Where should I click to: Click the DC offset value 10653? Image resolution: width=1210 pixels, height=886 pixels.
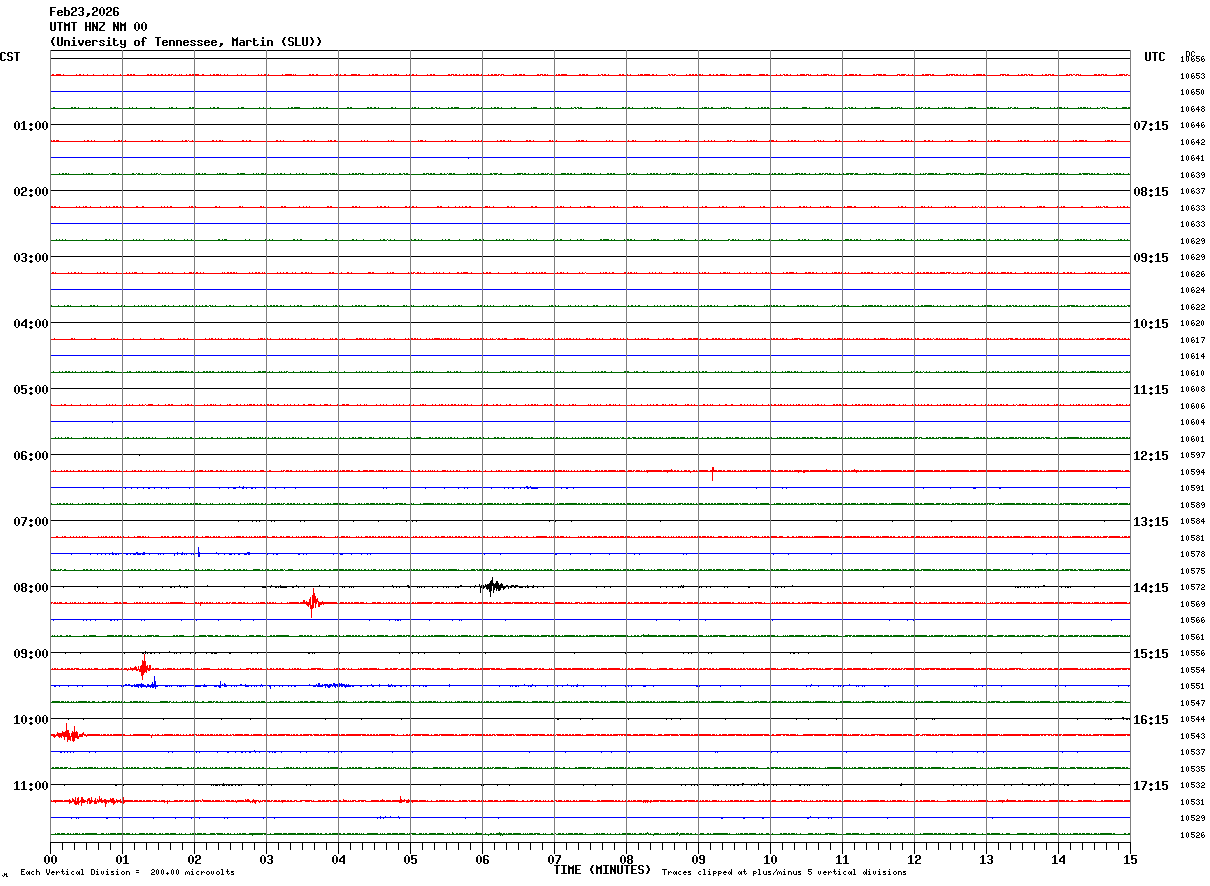coord(1192,76)
